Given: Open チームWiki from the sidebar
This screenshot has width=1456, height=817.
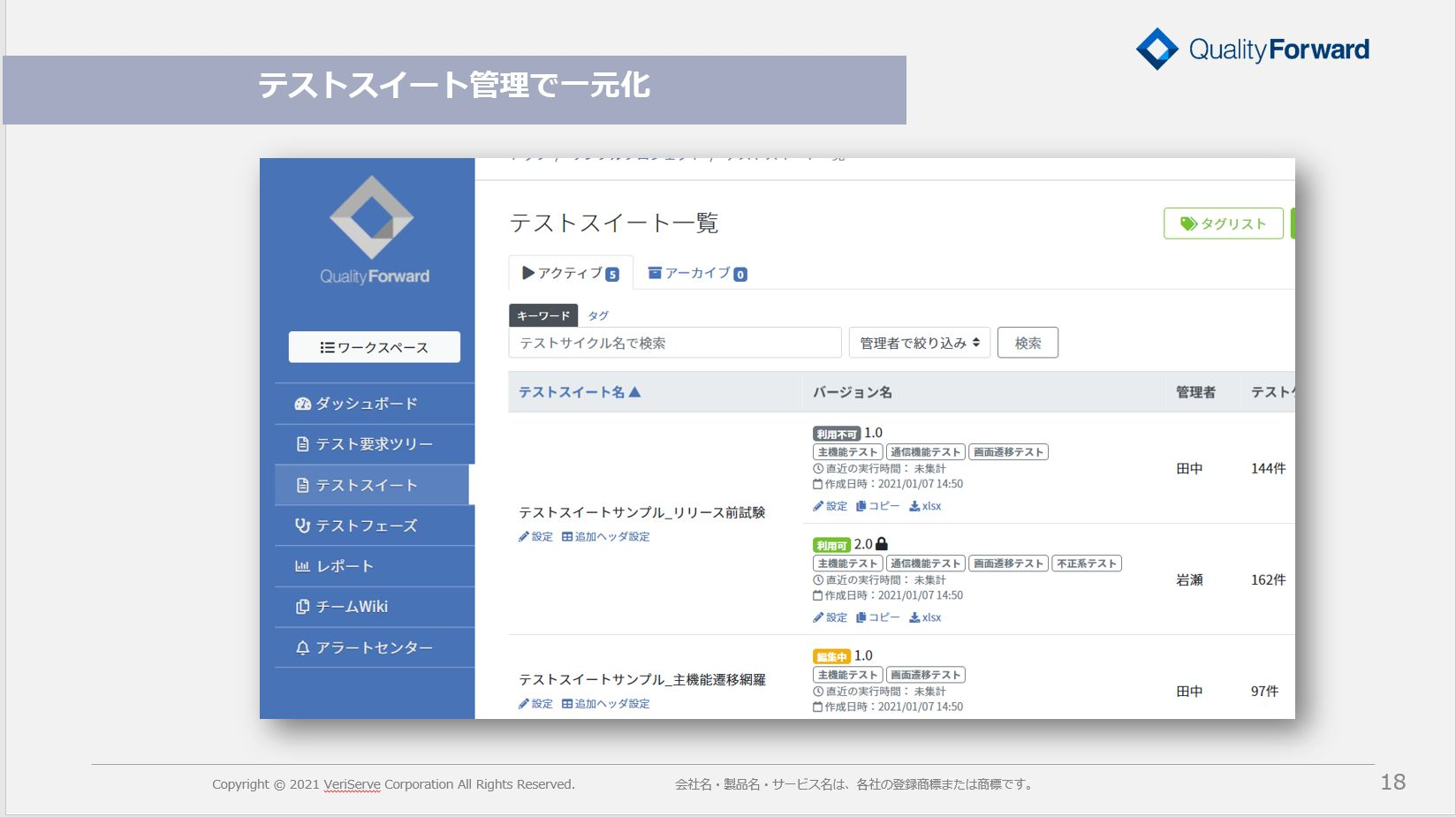Looking at the screenshot, I should [375, 607].
